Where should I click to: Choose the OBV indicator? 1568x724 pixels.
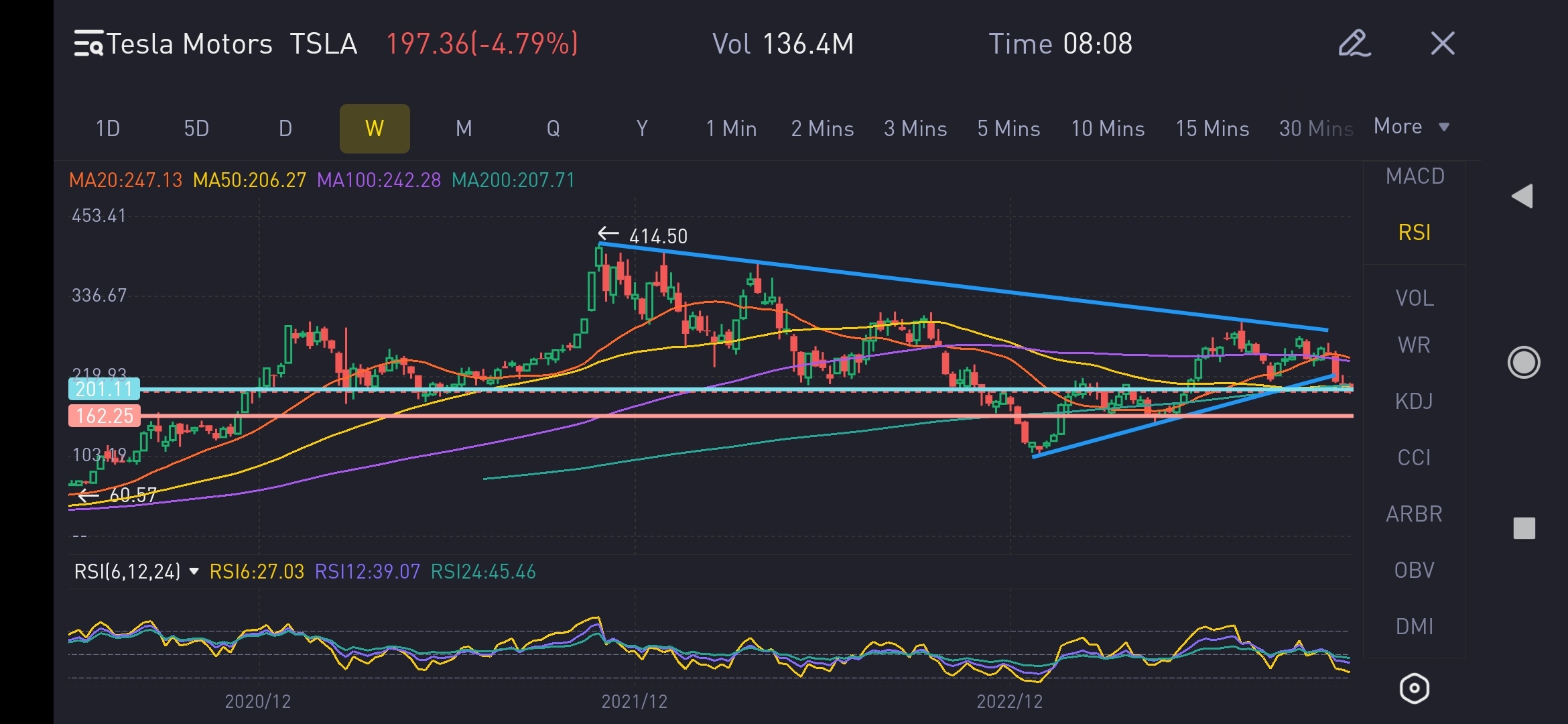[1414, 570]
